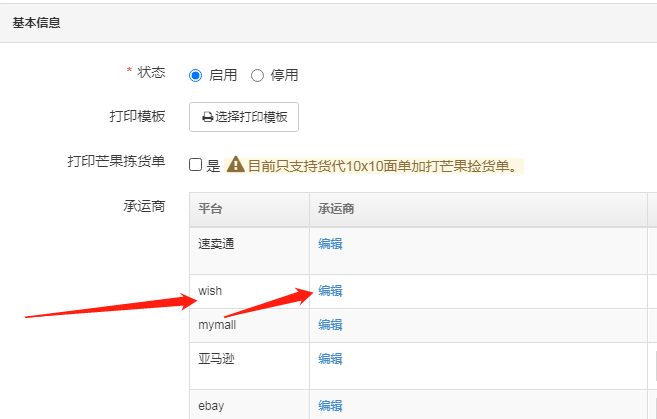Click the 承运商 field label left of table
The height and width of the screenshot is (419, 657).
pyautogui.click(x=144, y=206)
